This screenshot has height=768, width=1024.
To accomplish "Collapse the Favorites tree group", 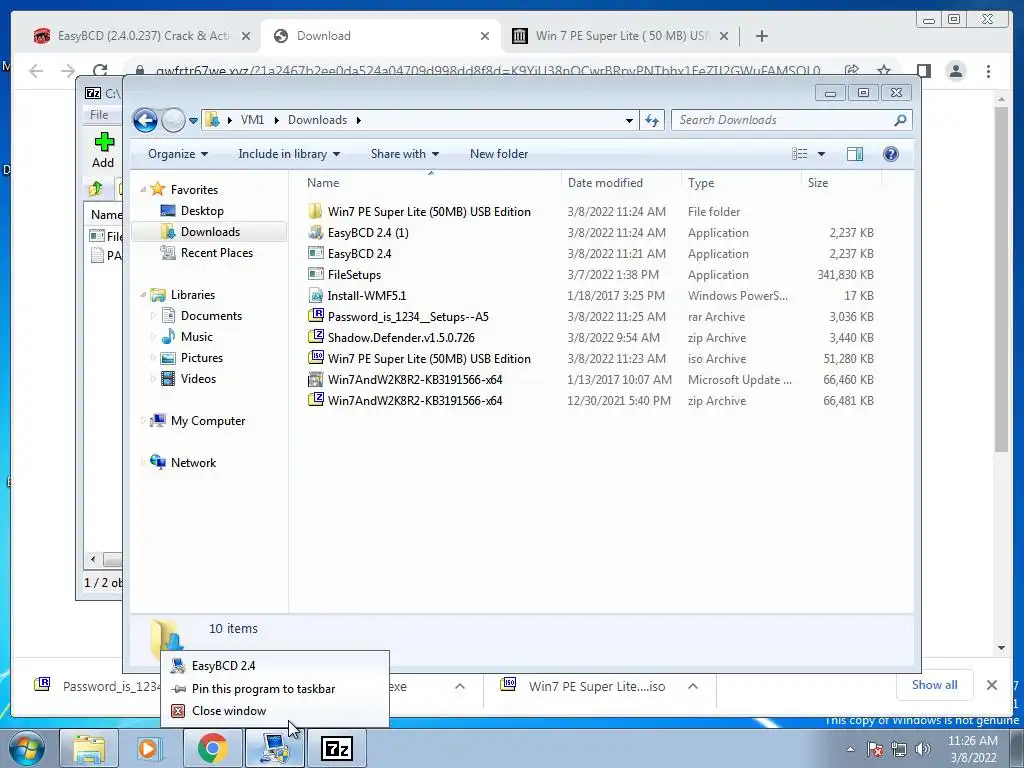I will point(143,190).
